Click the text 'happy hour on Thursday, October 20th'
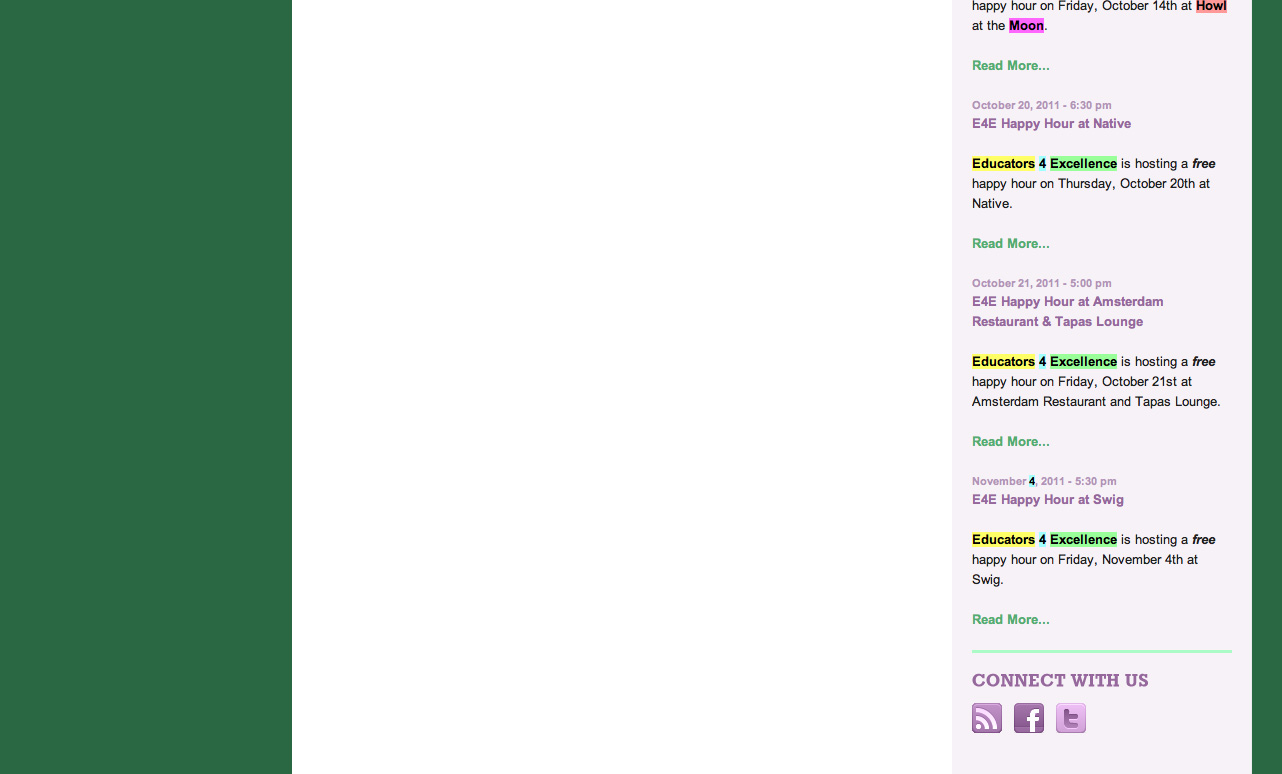The image size is (1282, 774). [x=1082, y=184]
